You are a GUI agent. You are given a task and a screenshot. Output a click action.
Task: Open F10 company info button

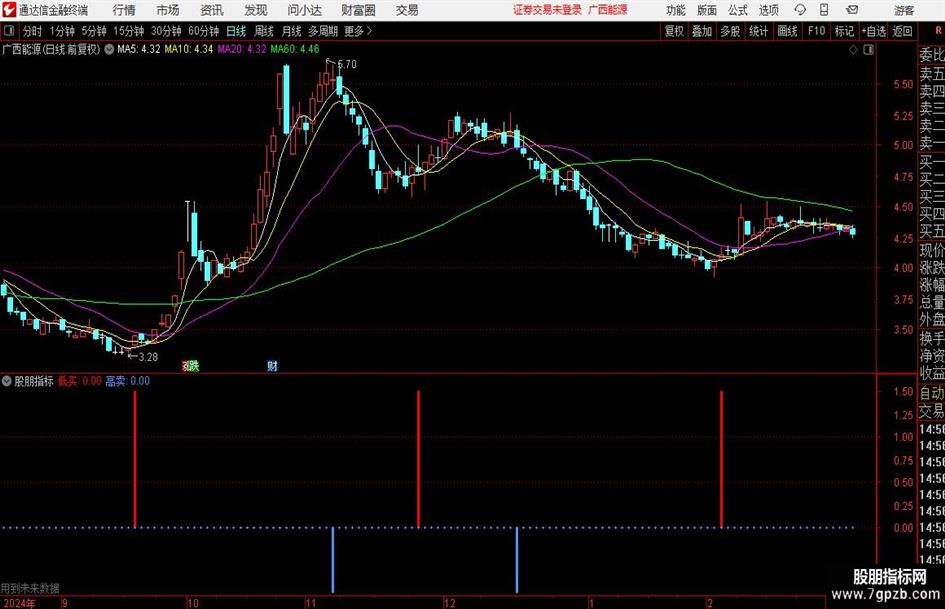tap(816, 31)
